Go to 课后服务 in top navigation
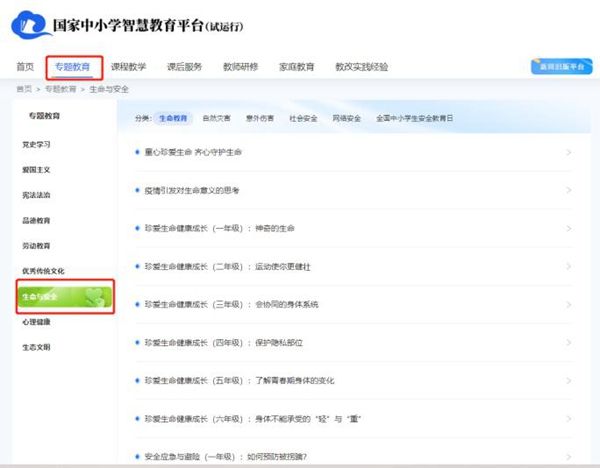Image resolution: width=600 pixels, height=468 pixels. point(184,67)
